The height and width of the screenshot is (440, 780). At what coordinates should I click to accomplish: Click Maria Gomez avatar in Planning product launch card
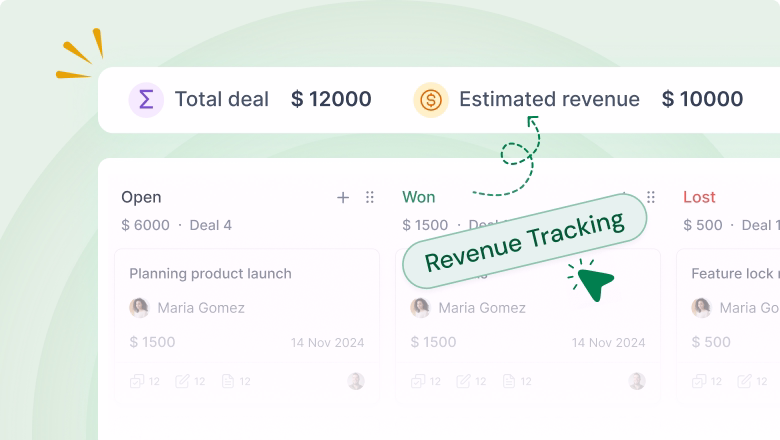[x=139, y=308]
